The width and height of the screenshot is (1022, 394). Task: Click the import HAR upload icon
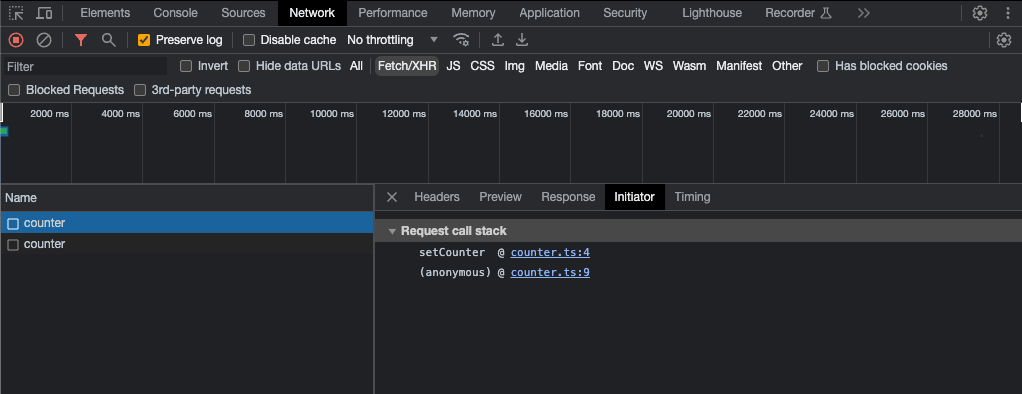point(498,40)
